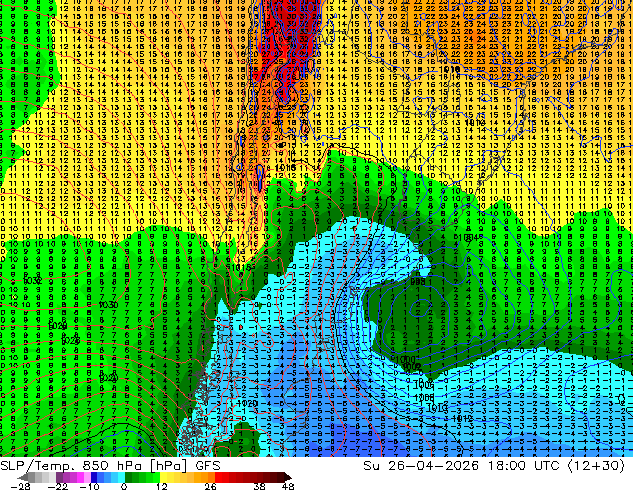634x490 pixels.
Task: Click the 1032 isobar label
Action: pos(32,280)
